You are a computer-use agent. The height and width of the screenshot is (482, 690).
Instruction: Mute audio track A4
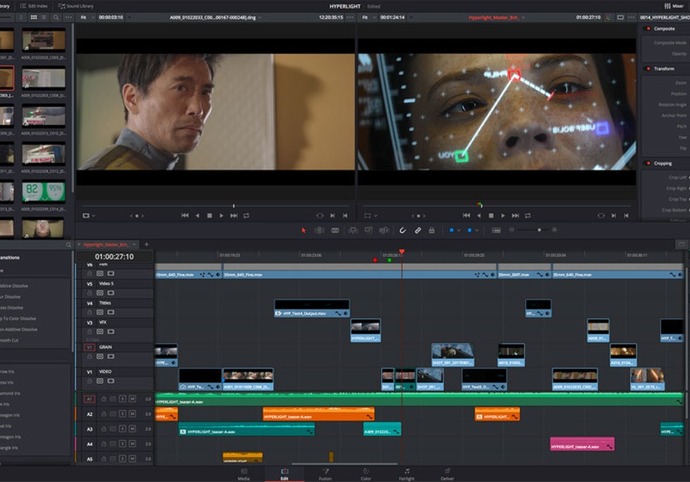coord(132,444)
